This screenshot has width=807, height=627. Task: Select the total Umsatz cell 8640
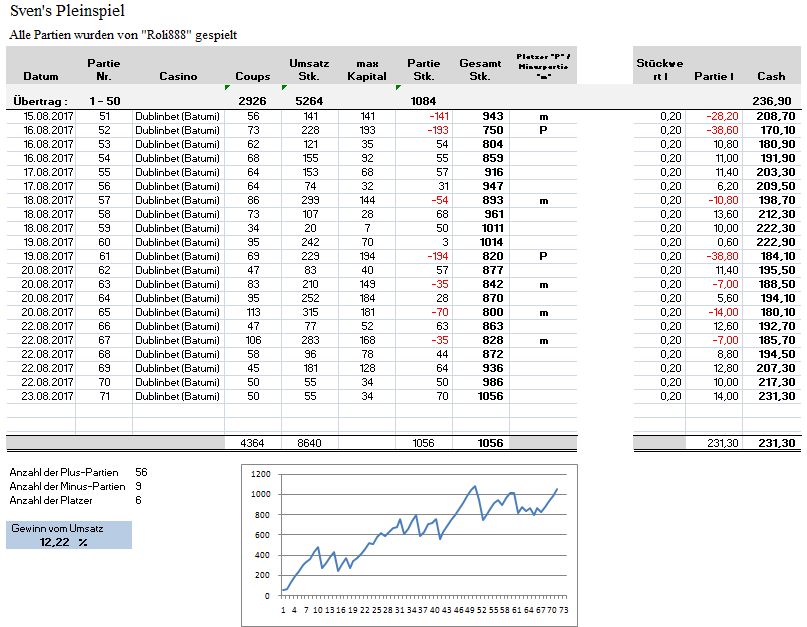tap(309, 443)
